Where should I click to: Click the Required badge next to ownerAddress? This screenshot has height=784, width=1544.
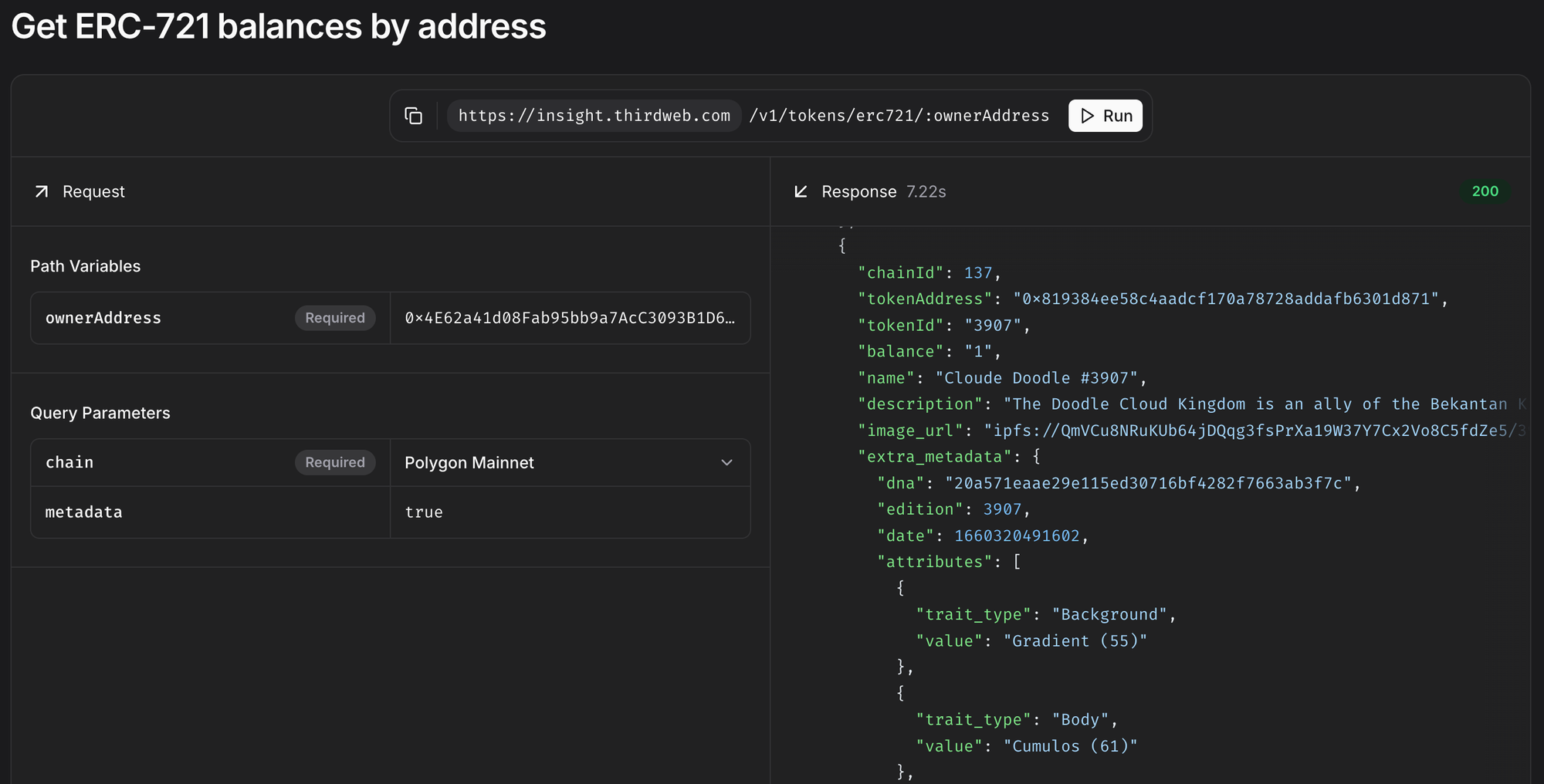[335, 318]
